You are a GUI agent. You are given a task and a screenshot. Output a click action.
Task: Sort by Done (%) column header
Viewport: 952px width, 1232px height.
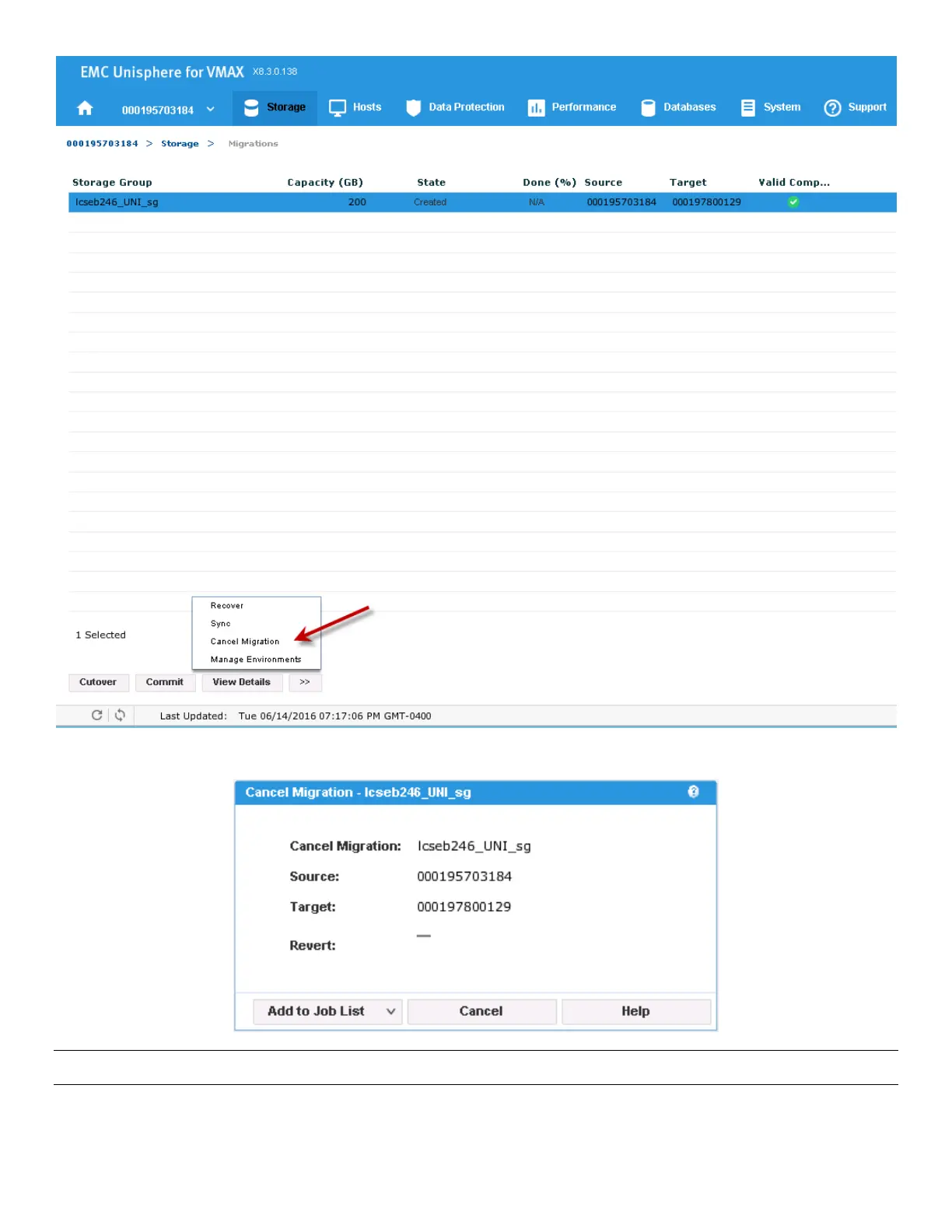coord(549,183)
